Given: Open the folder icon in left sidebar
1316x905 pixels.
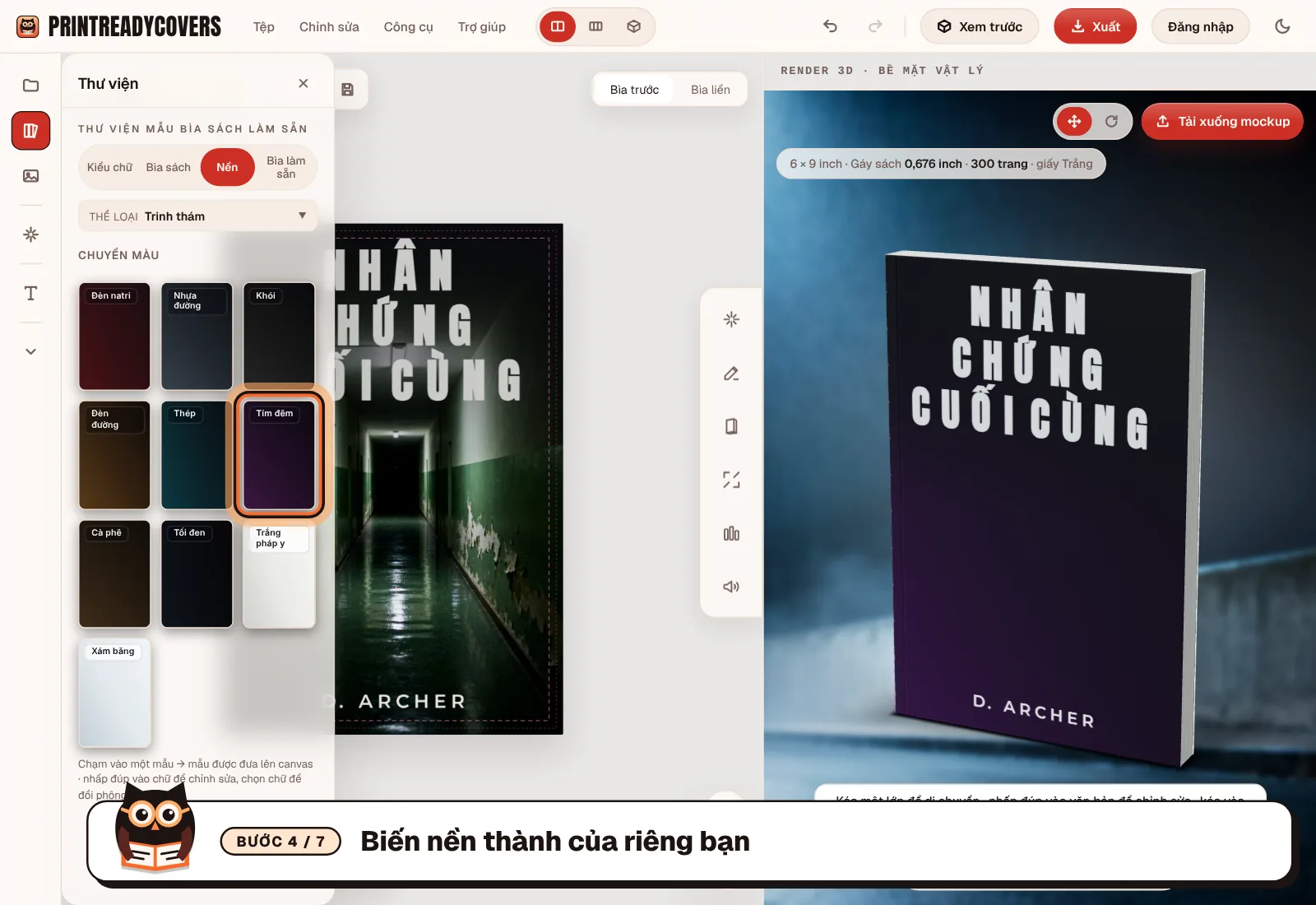Looking at the screenshot, I should 30,86.
